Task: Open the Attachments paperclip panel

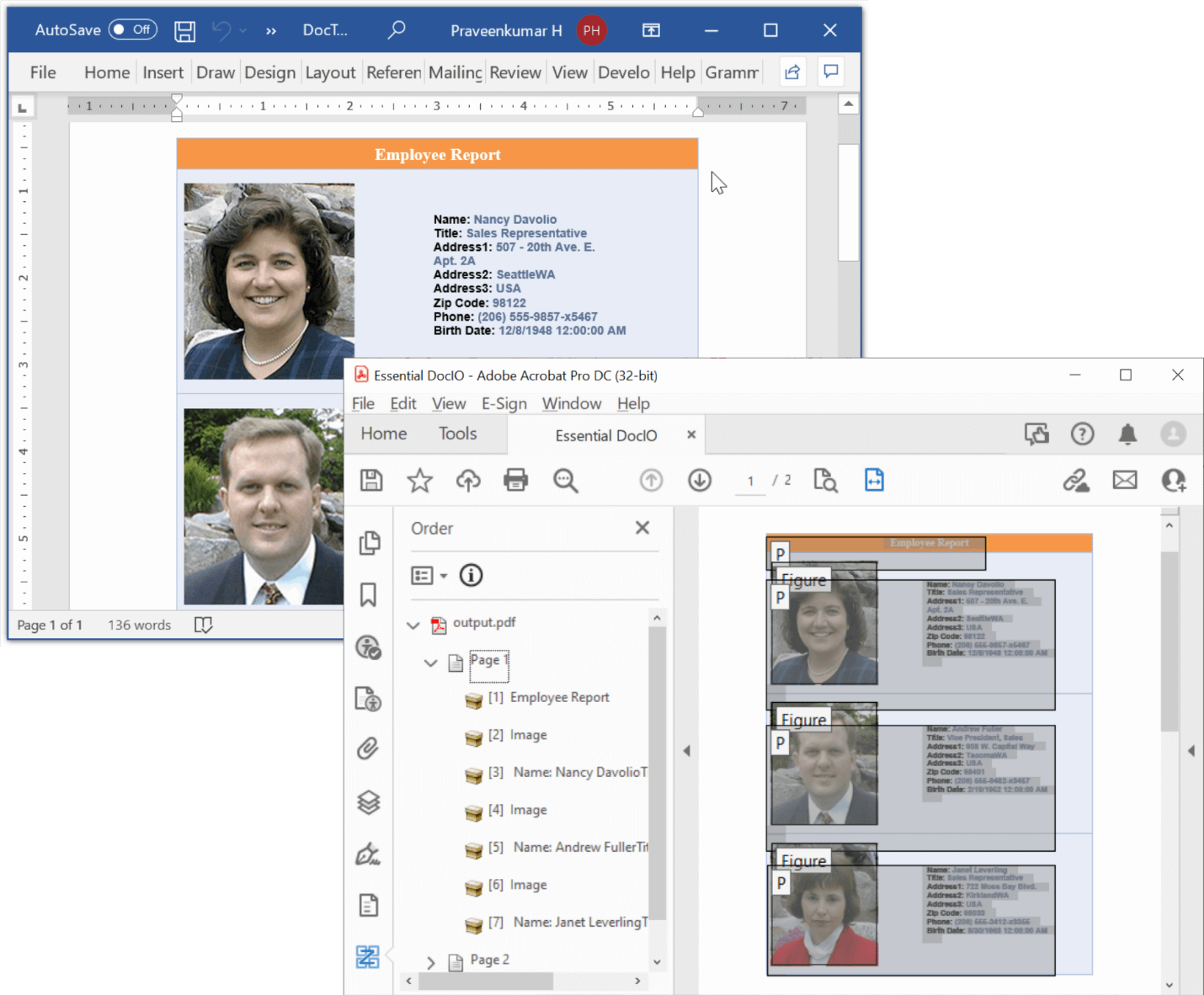Action: pyautogui.click(x=368, y=748)
